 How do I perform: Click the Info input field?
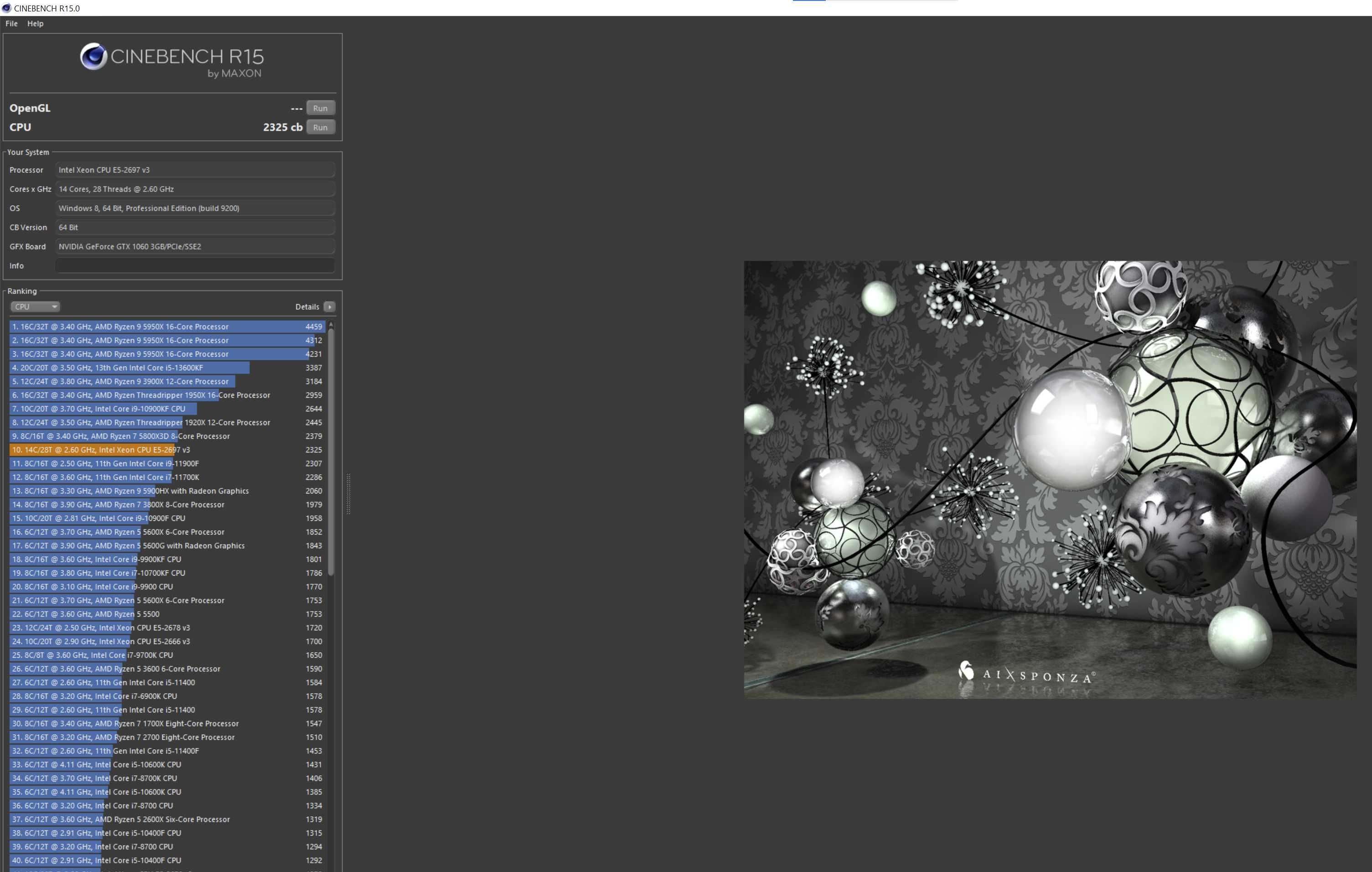(195, 265)
